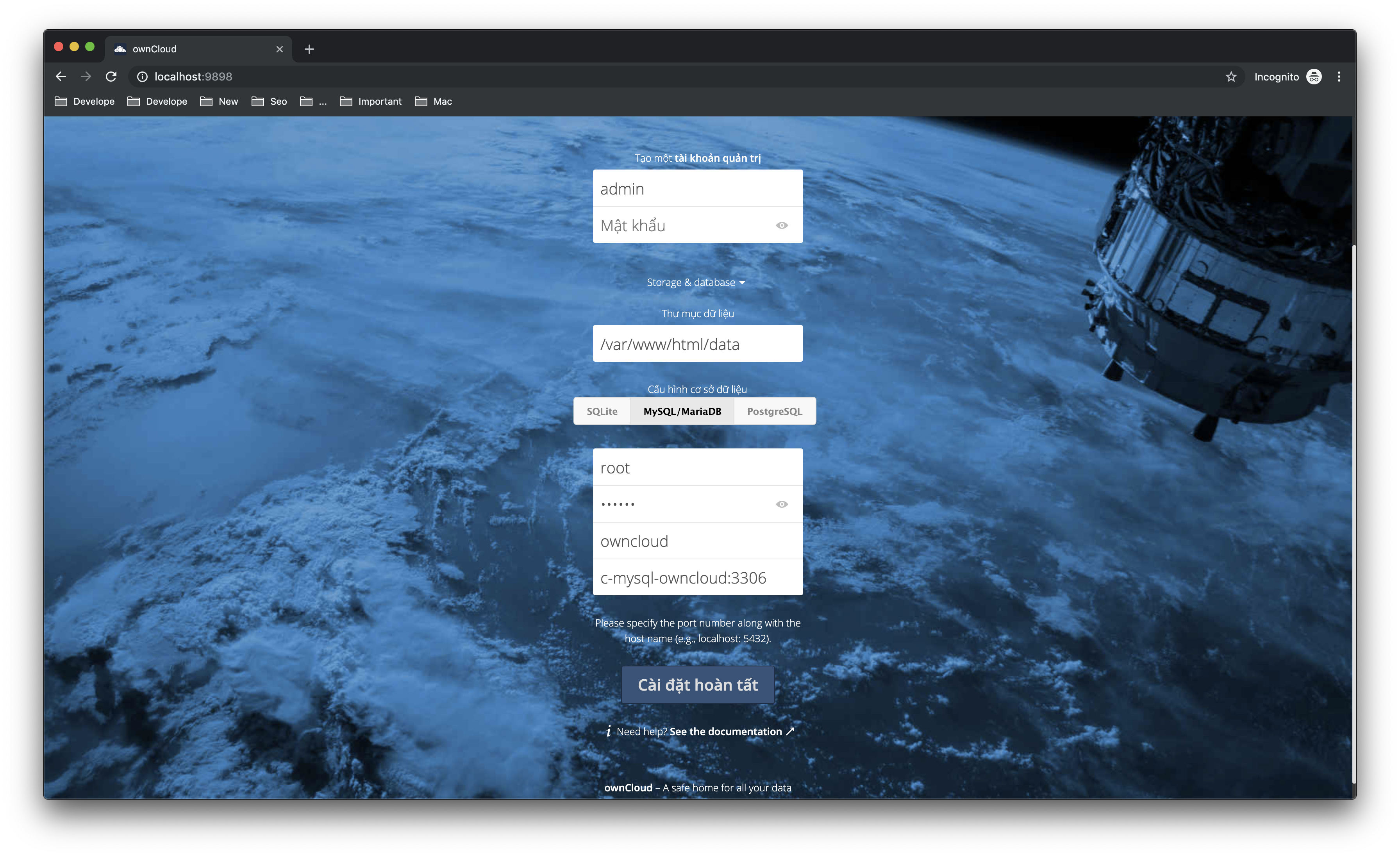1400x857 pixels.
Task: Click the Cài đặt hoàn tất button
Action: coord(697,685)
